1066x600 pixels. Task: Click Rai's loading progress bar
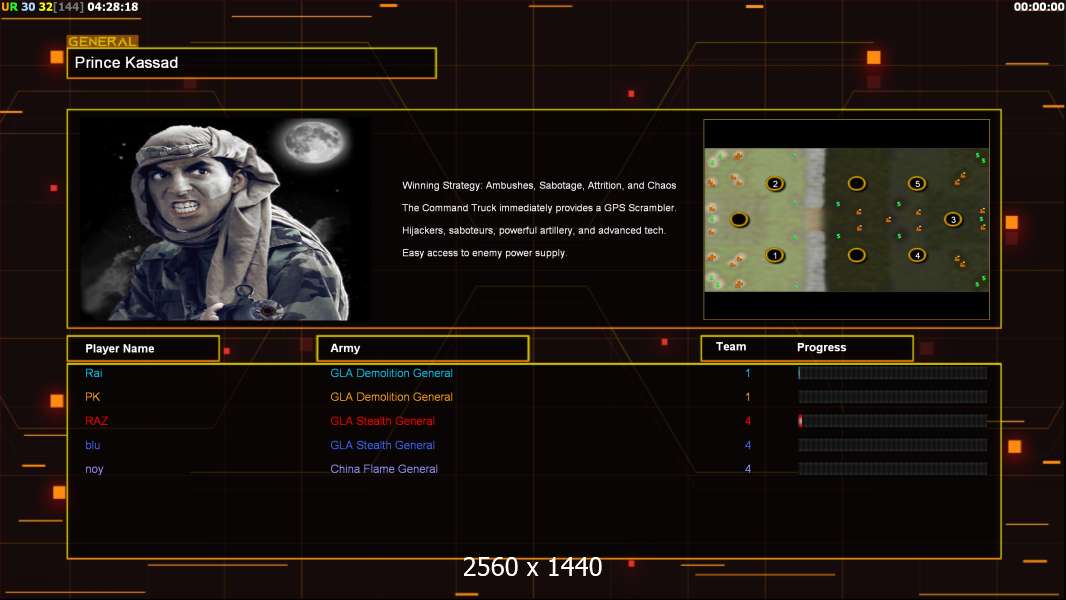pyautogui.click(x=893, y=373)
